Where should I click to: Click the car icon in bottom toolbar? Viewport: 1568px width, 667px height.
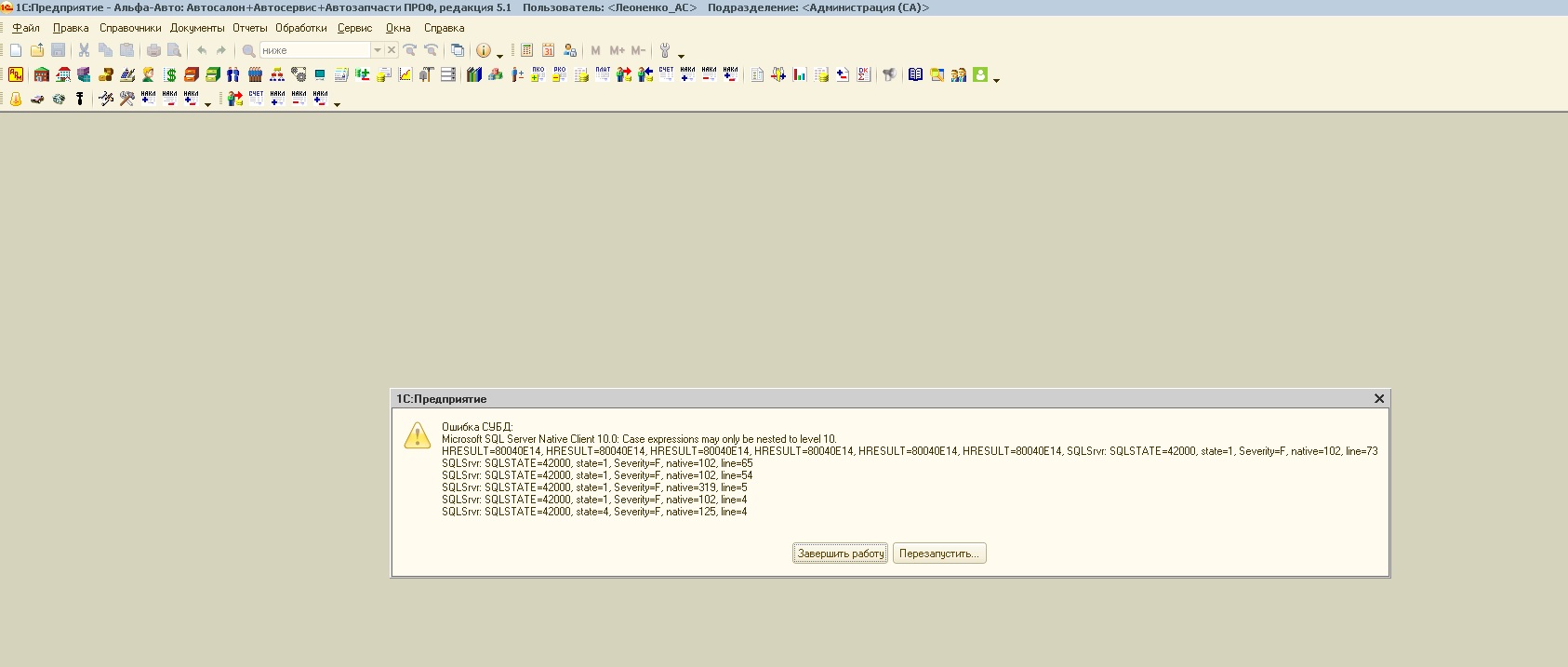point(37,99)
